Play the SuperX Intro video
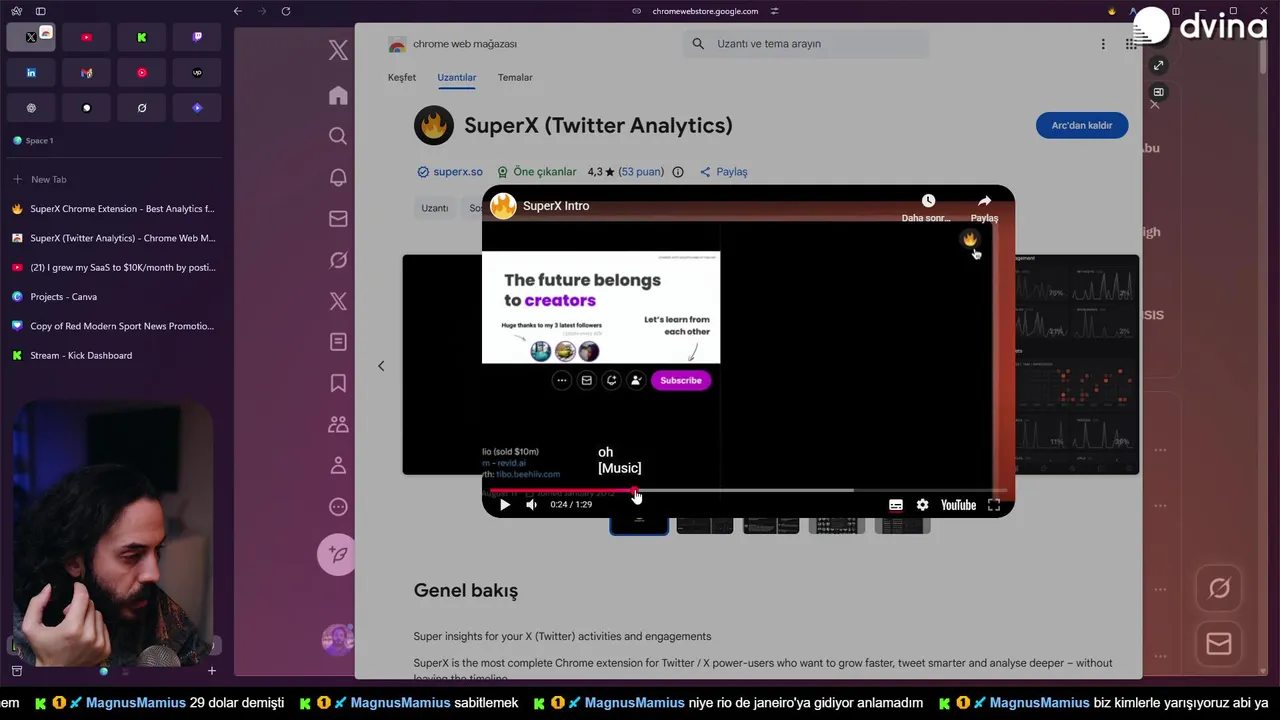Viewport: 1280px width, 720px height. [505, 505]
